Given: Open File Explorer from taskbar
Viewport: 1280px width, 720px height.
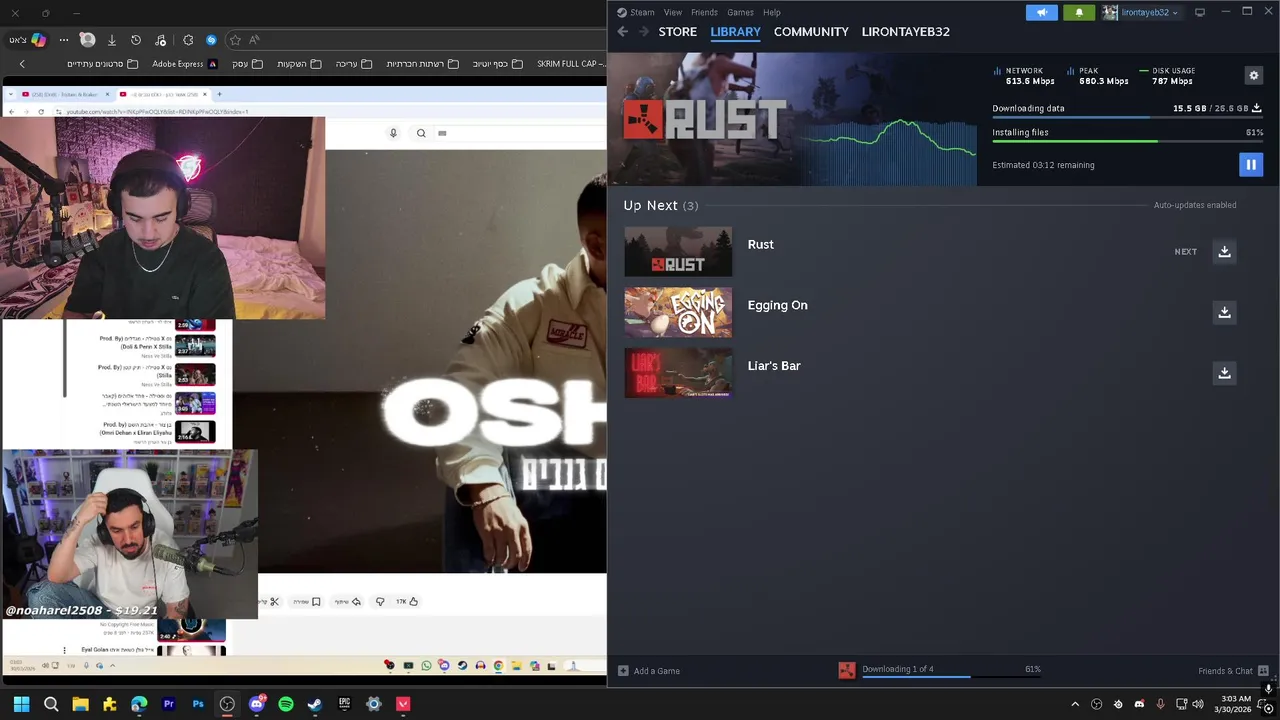Looking at the screenshot, I should click(x=80, y=704).
